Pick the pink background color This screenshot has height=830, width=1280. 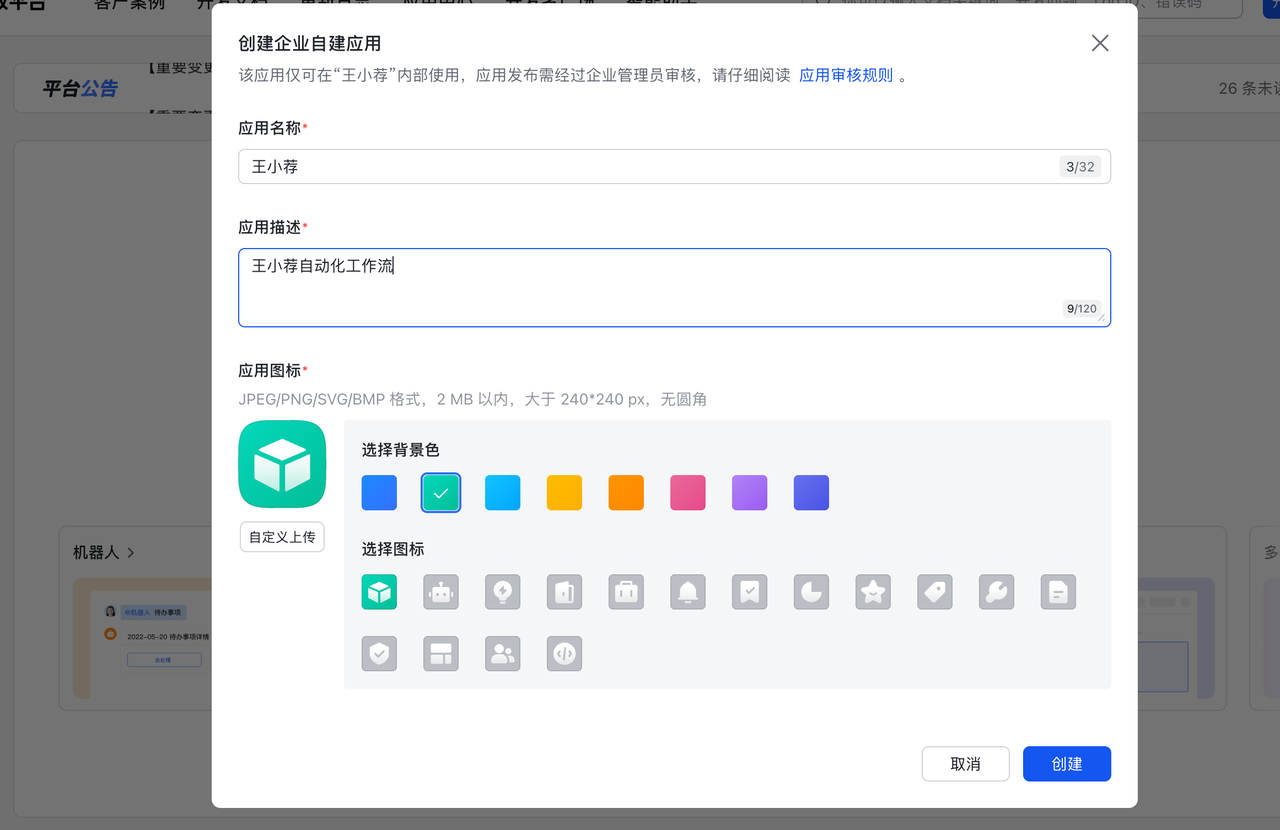click(x=688, y=493)
